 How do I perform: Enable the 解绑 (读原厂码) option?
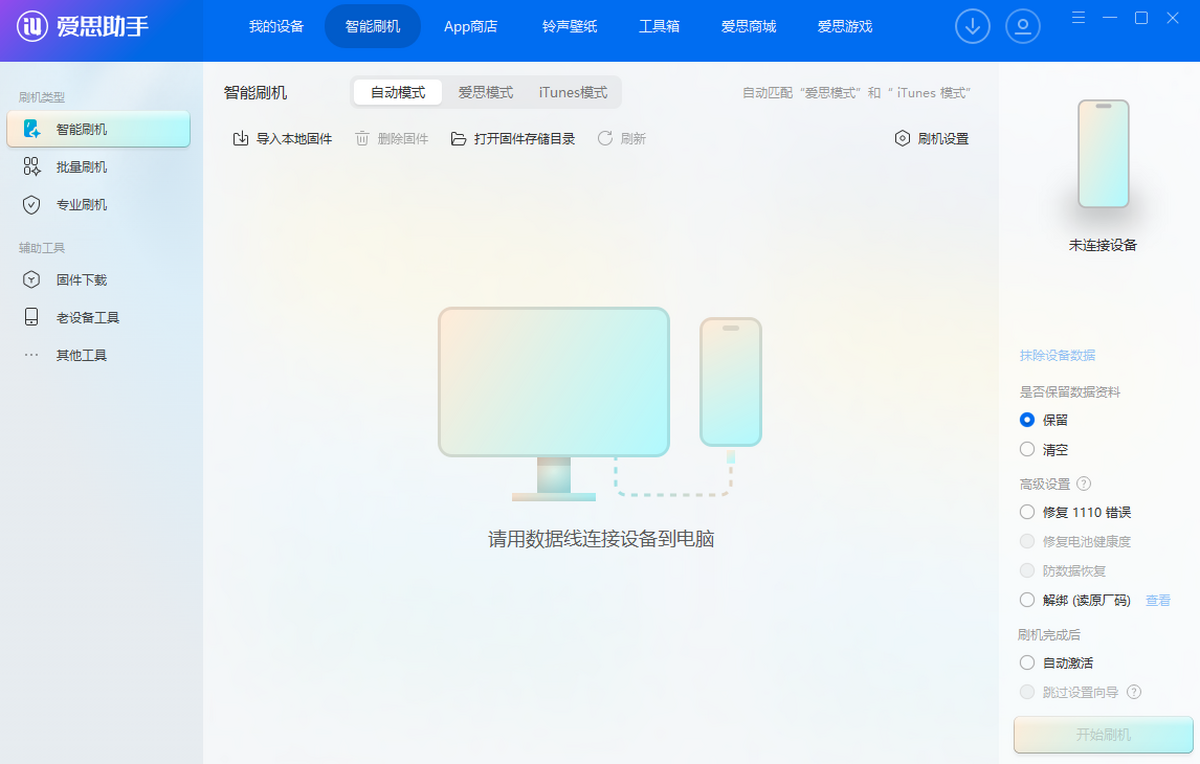click(x=1027, y=600)
